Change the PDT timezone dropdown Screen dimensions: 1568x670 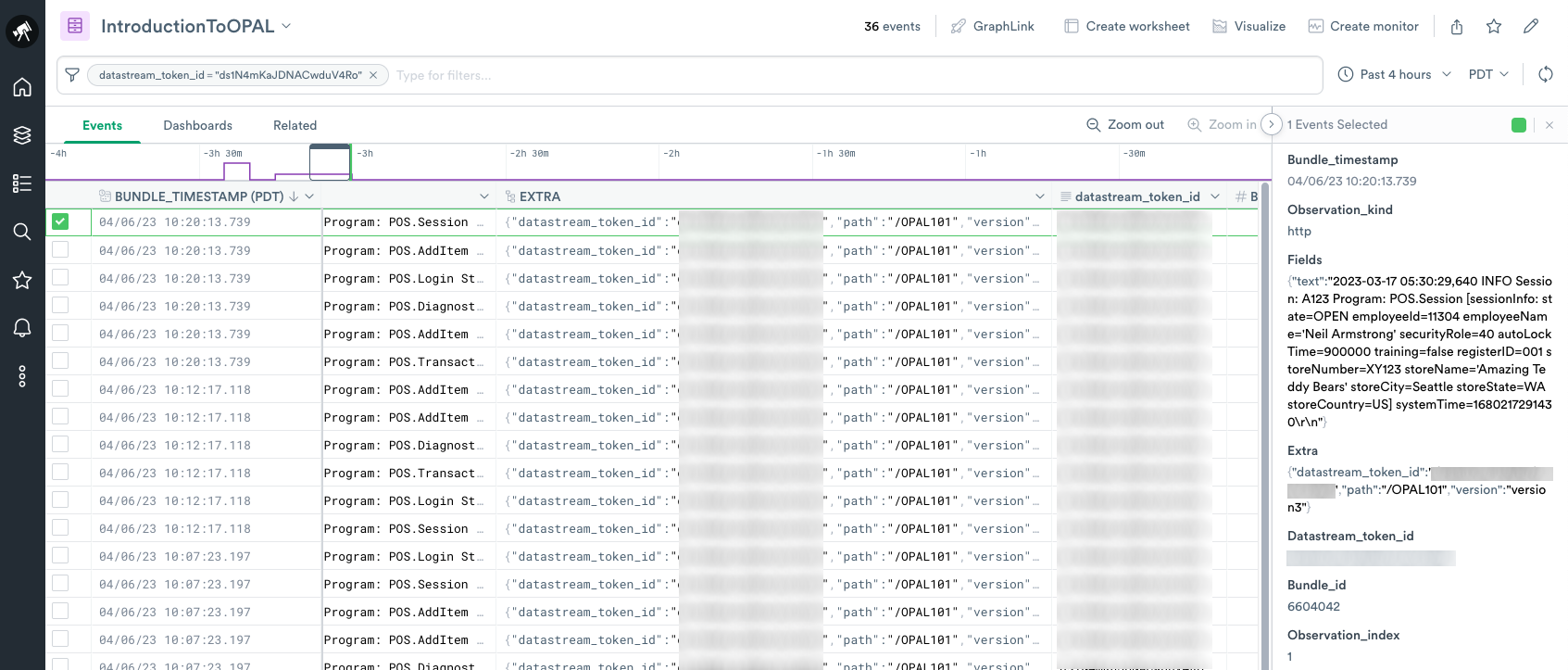pyautogui.click(x=1488, y=74)
